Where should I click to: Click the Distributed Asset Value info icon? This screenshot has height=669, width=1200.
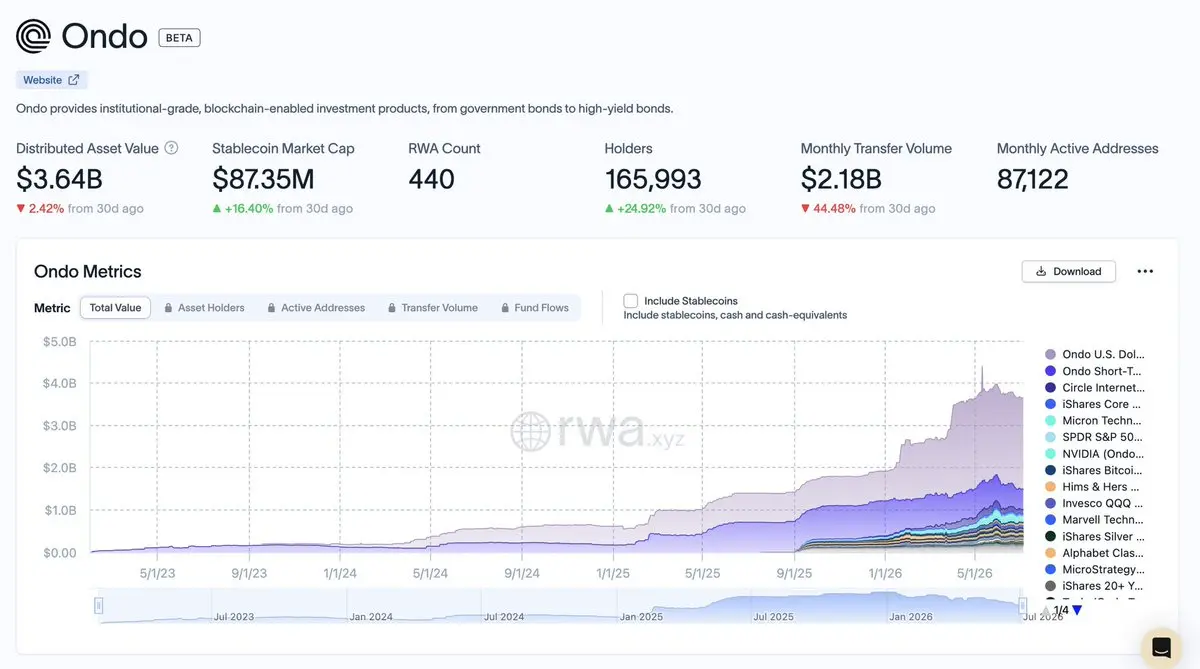[x=171, y=148]
